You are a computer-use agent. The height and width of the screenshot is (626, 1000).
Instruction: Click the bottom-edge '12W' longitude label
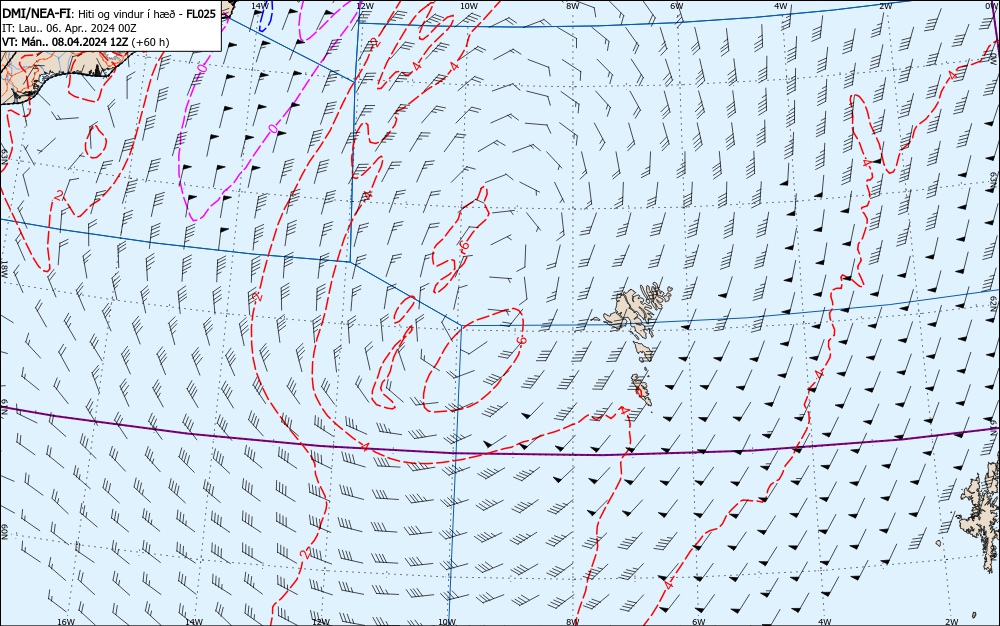point(321,622)
